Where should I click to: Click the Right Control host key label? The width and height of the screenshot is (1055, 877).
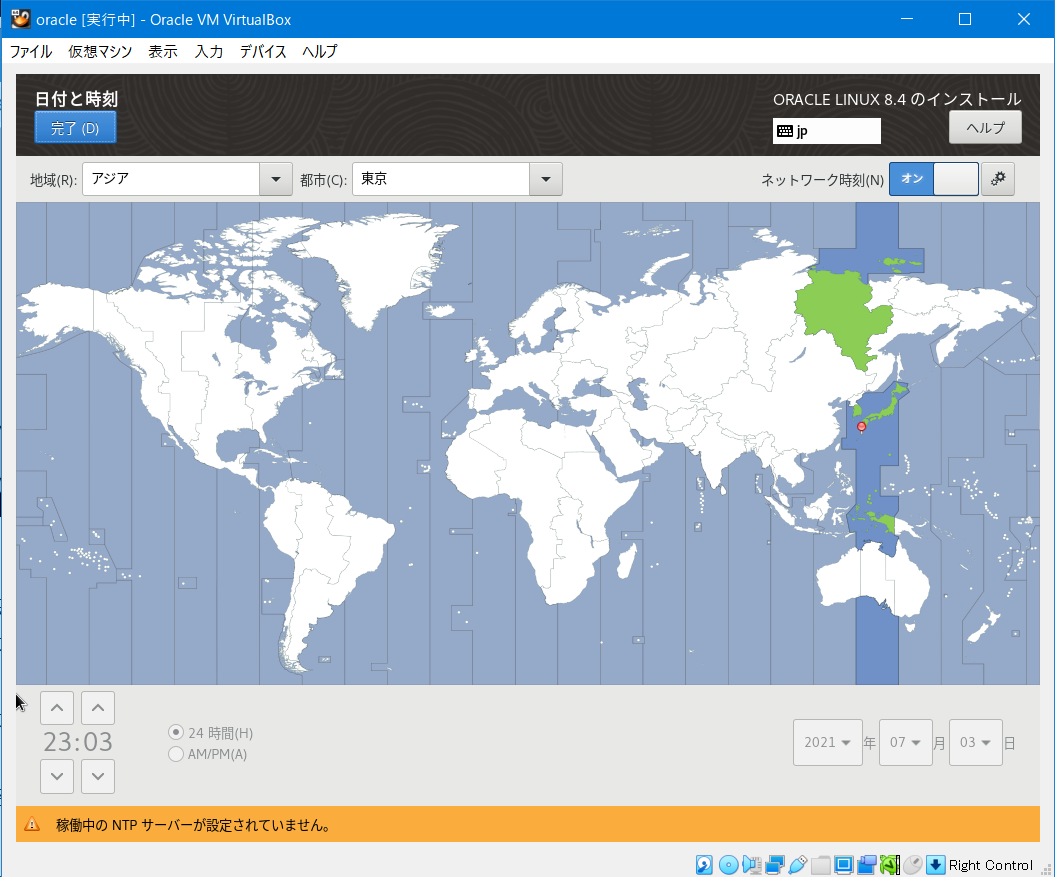click(x=990, y=865)
